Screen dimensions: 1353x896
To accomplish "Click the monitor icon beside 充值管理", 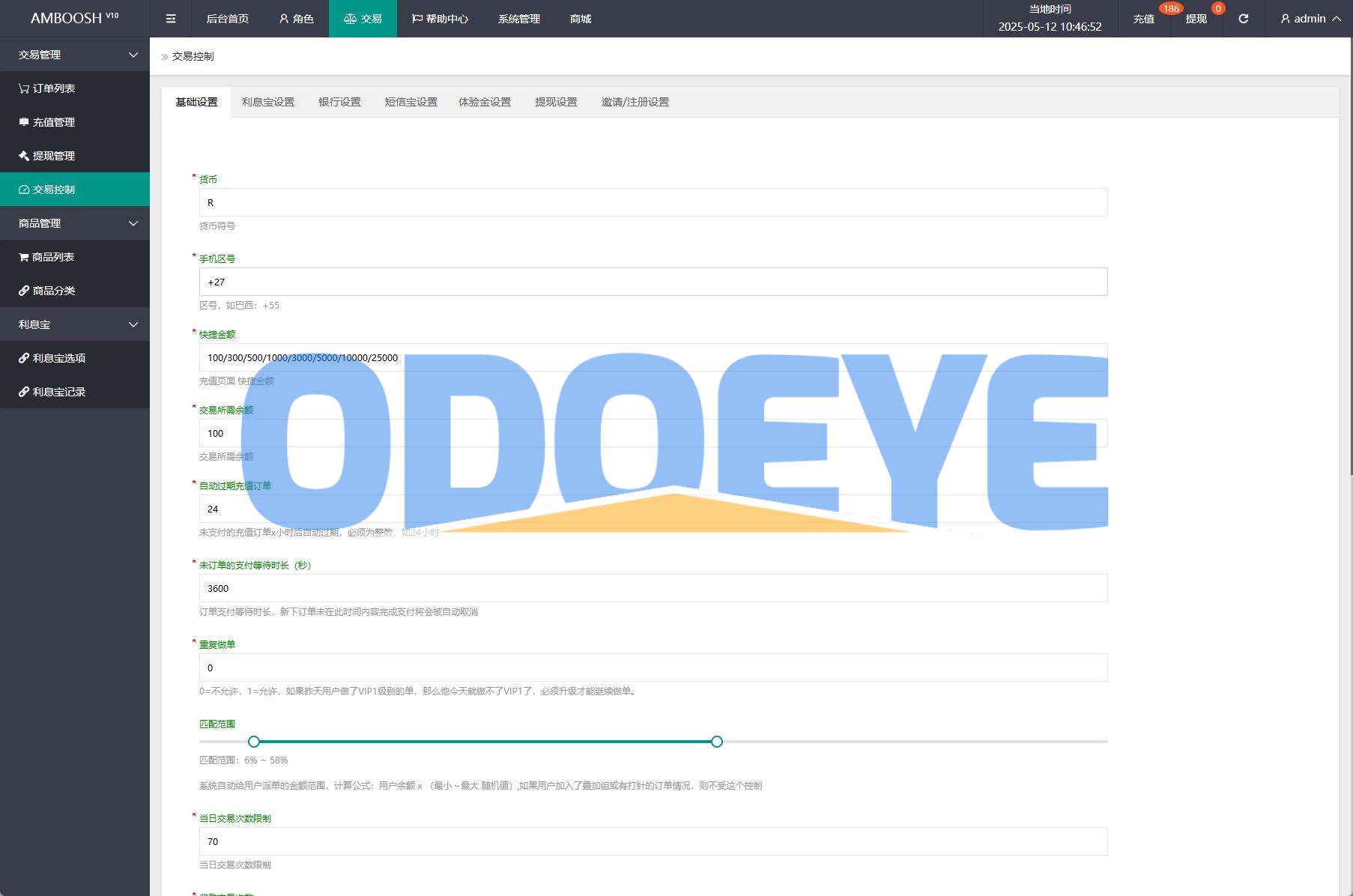I will click(x=24, y=122).
